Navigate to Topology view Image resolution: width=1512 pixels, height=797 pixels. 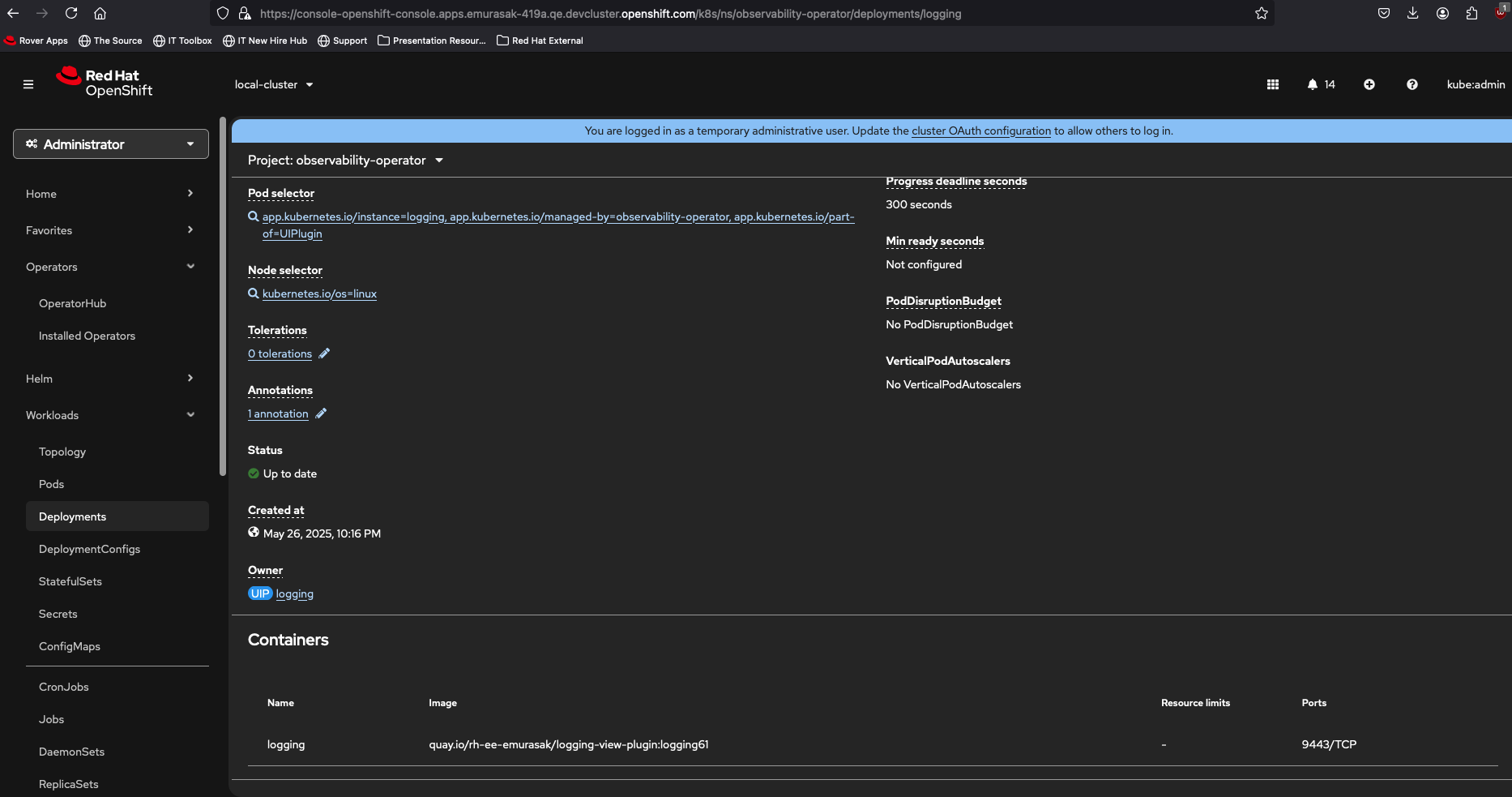(x=62, y=452)
